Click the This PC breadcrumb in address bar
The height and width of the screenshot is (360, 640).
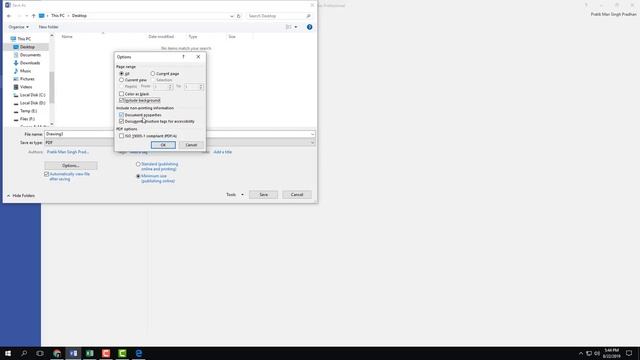click(x=58, y=16)
